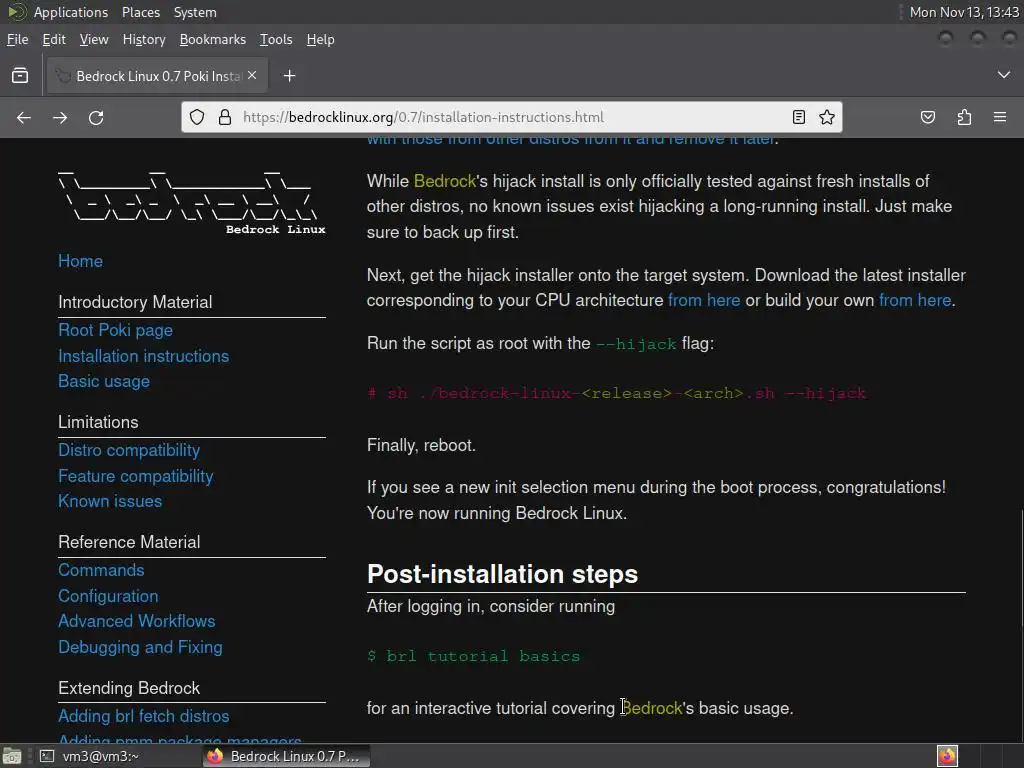Click the Post-installation steps heading

pos(502,574)
